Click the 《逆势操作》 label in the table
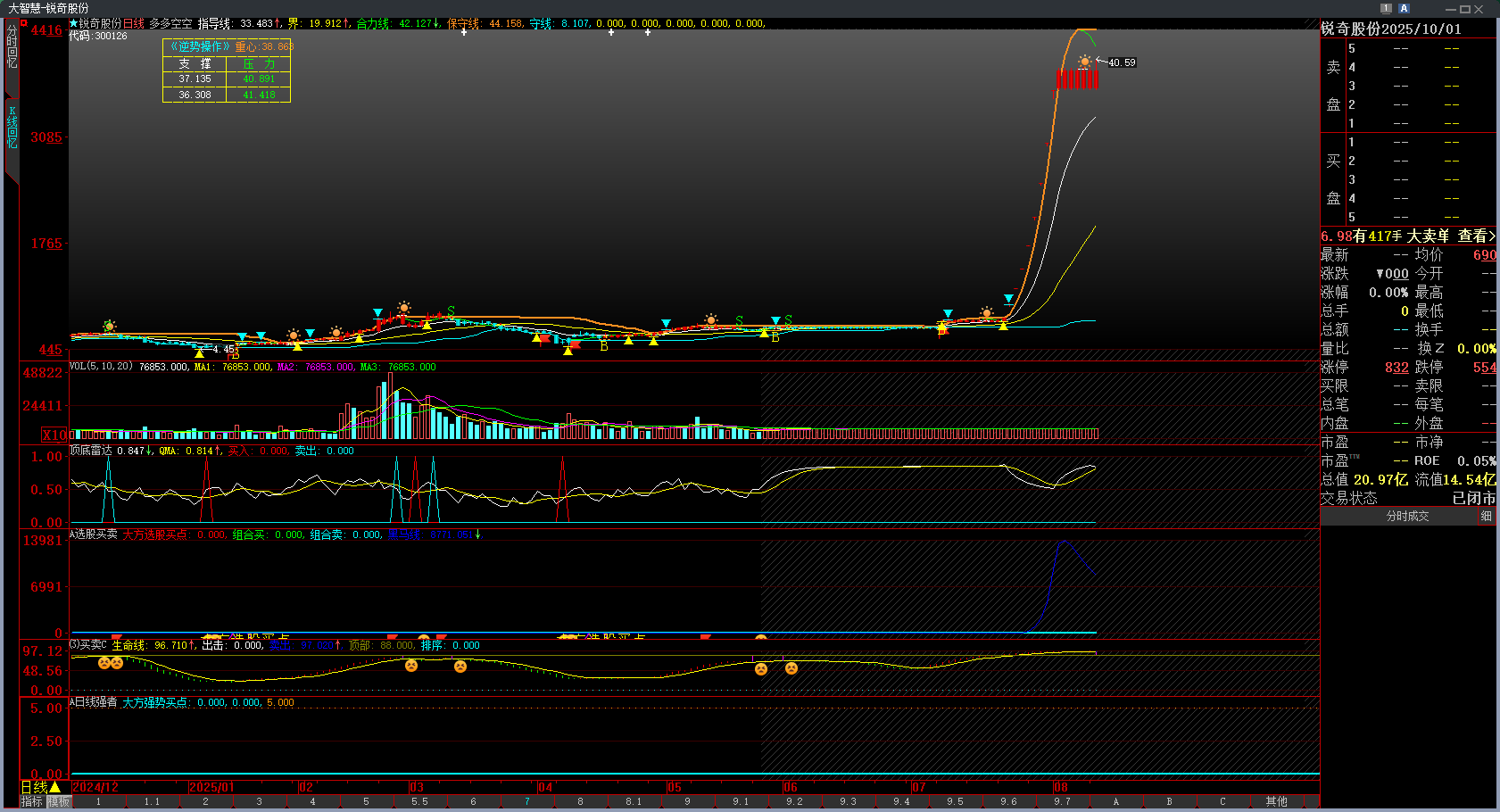This screenshot has height=812, width=1500. [201, 46]
